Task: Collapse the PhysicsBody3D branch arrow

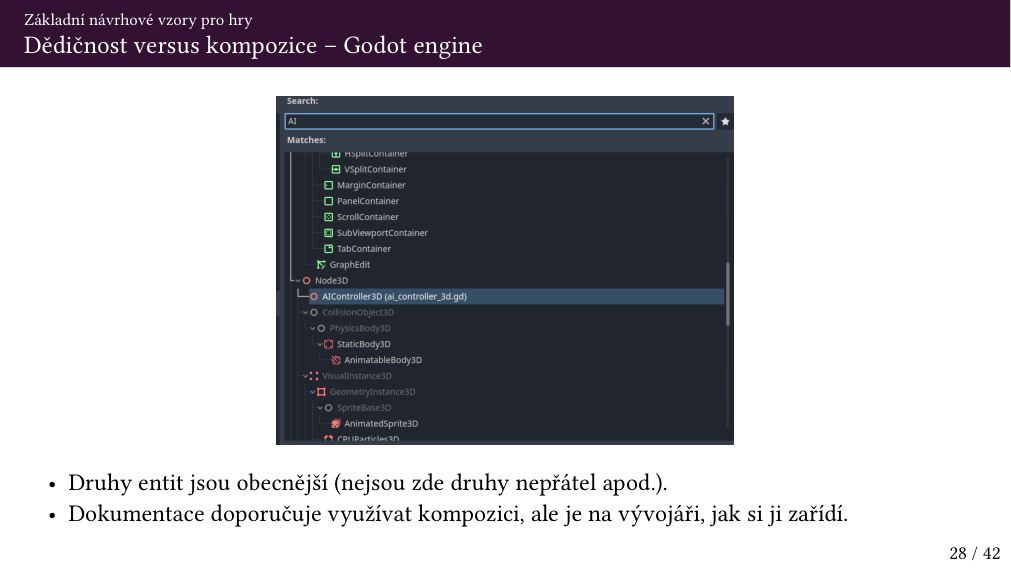Action: (313, 328)
